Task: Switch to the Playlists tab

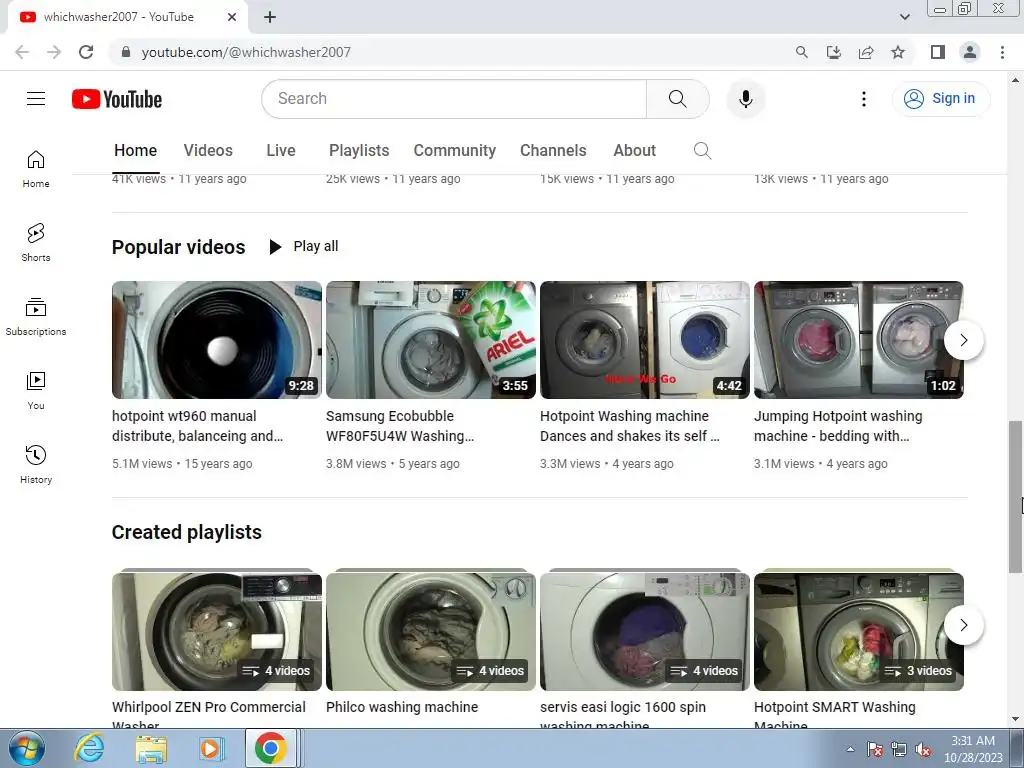Action: (359, 151)
